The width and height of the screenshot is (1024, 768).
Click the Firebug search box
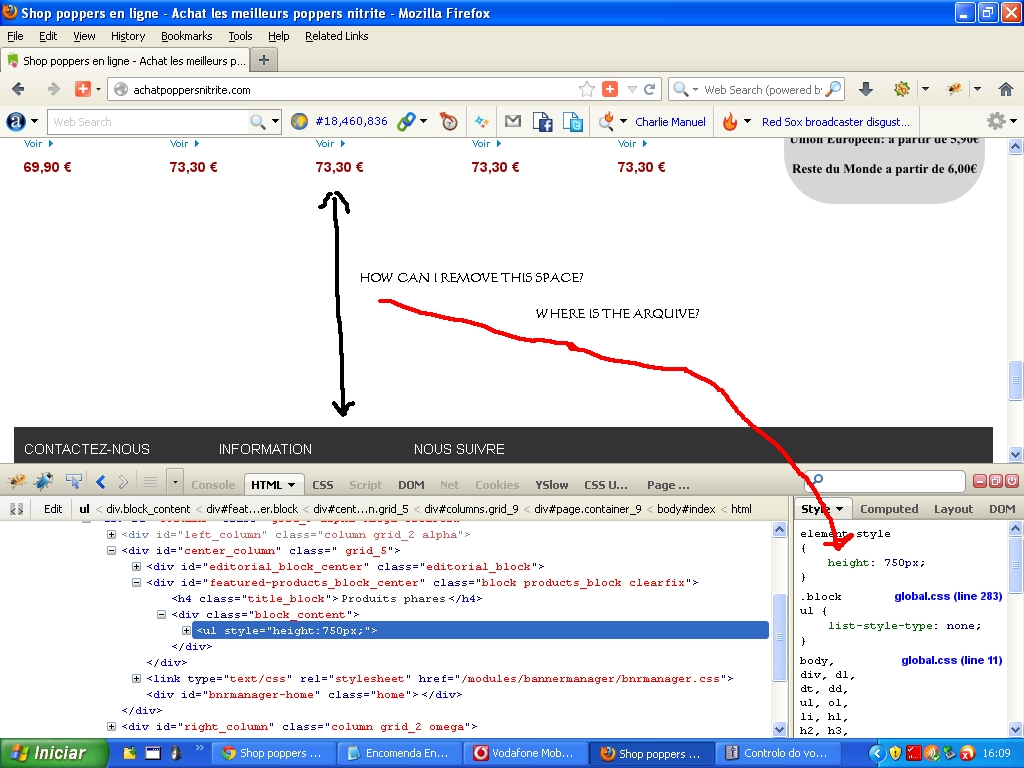click(885, 481)
